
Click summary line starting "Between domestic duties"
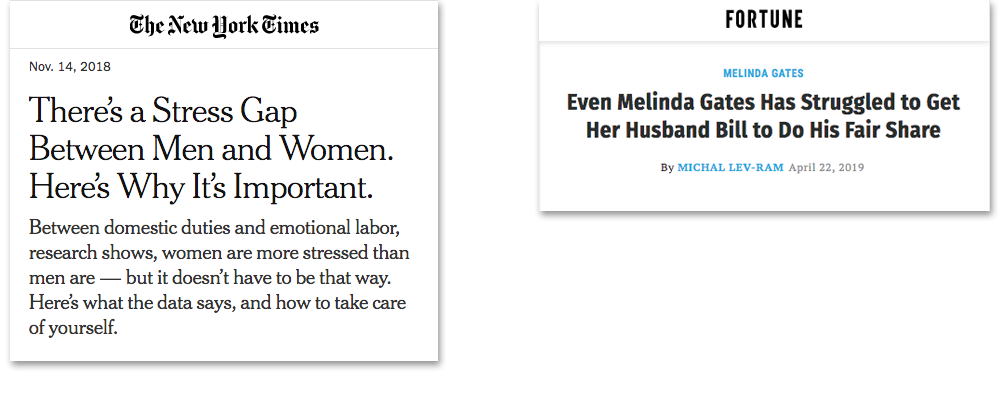pos(214,228)
